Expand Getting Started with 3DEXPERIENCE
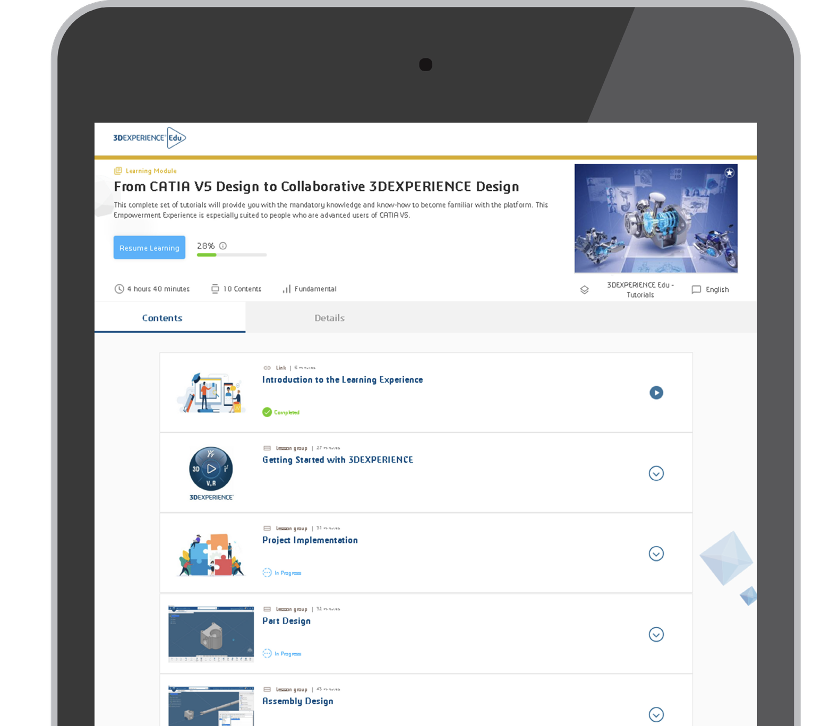This screenshot has height=726, width=830. [x=656, y=474]
